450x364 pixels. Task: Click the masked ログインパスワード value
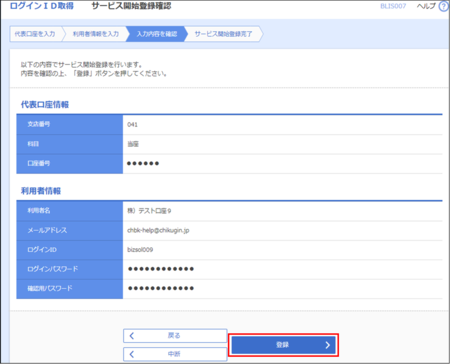tap(161, 269)
